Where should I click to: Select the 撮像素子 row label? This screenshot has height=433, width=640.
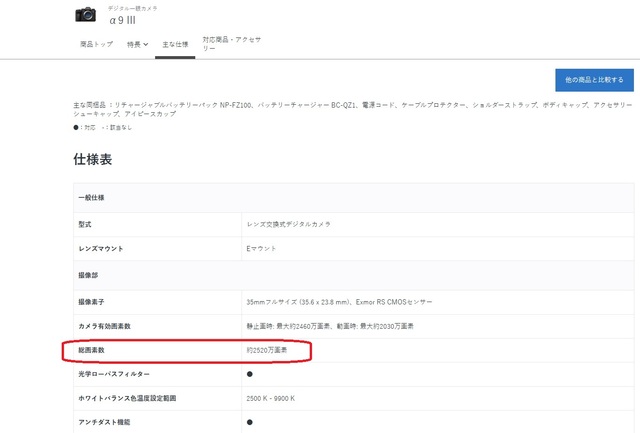point(91,300)
